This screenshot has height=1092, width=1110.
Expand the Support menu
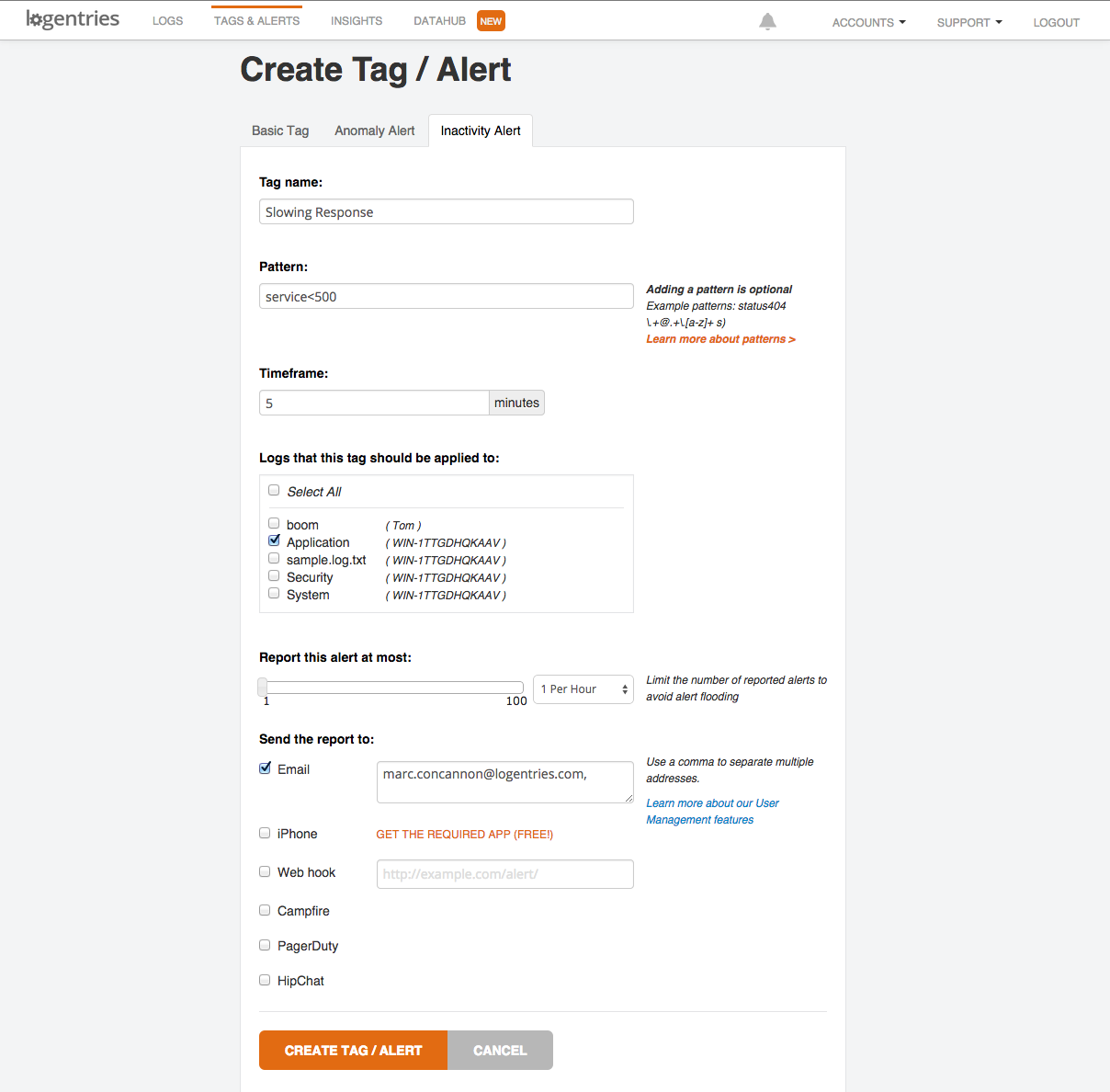click(x=968, y=22)
